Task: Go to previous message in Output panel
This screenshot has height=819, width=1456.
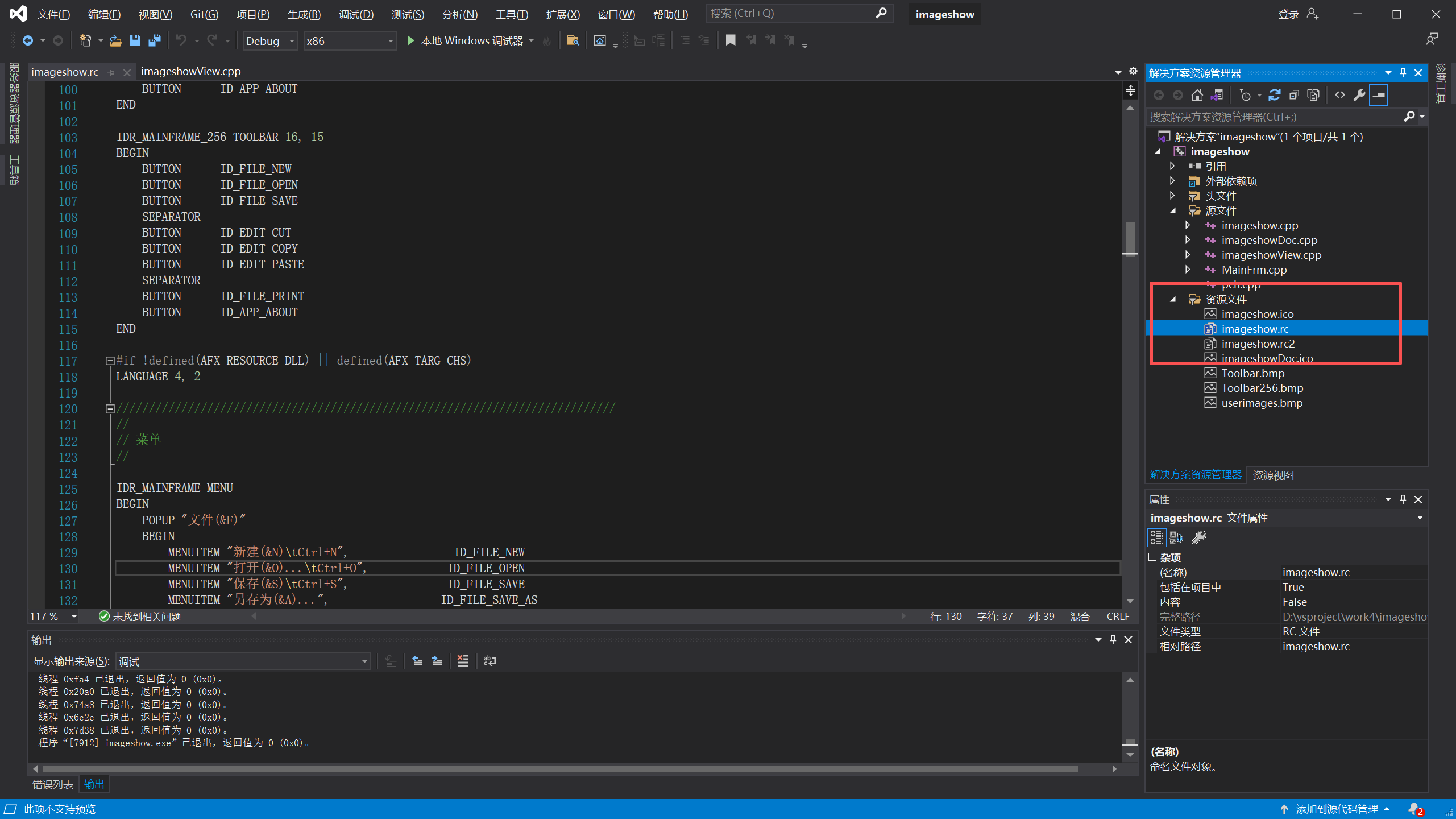Action: tap(417, 661)
